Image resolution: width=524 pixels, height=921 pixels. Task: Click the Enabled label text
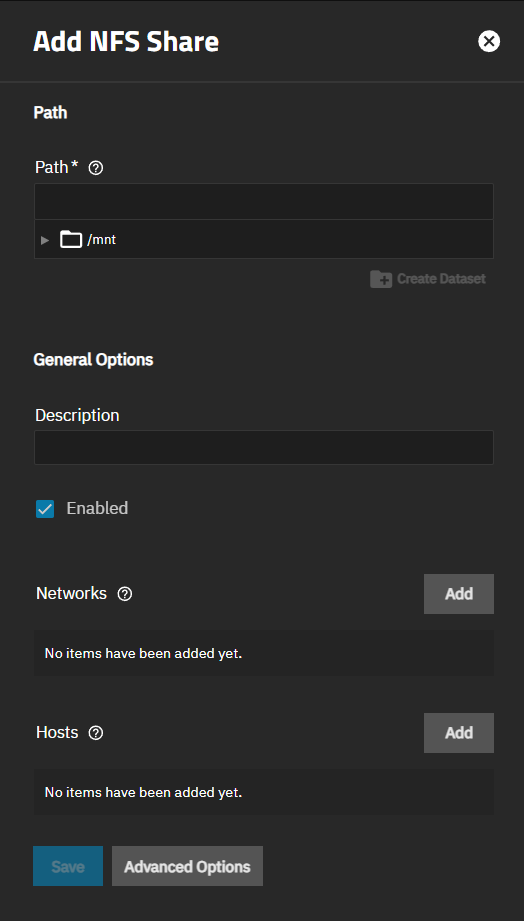pos(97,508)
